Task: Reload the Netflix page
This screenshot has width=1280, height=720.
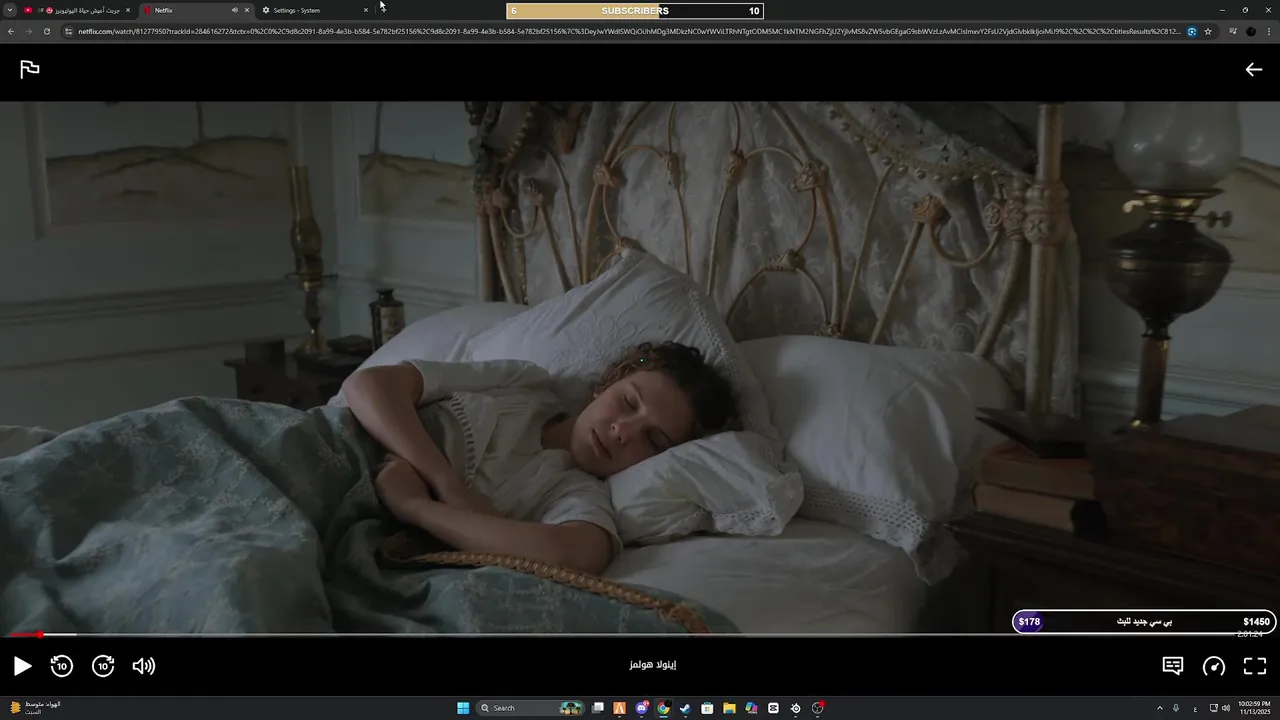Action: coord(46,31)
